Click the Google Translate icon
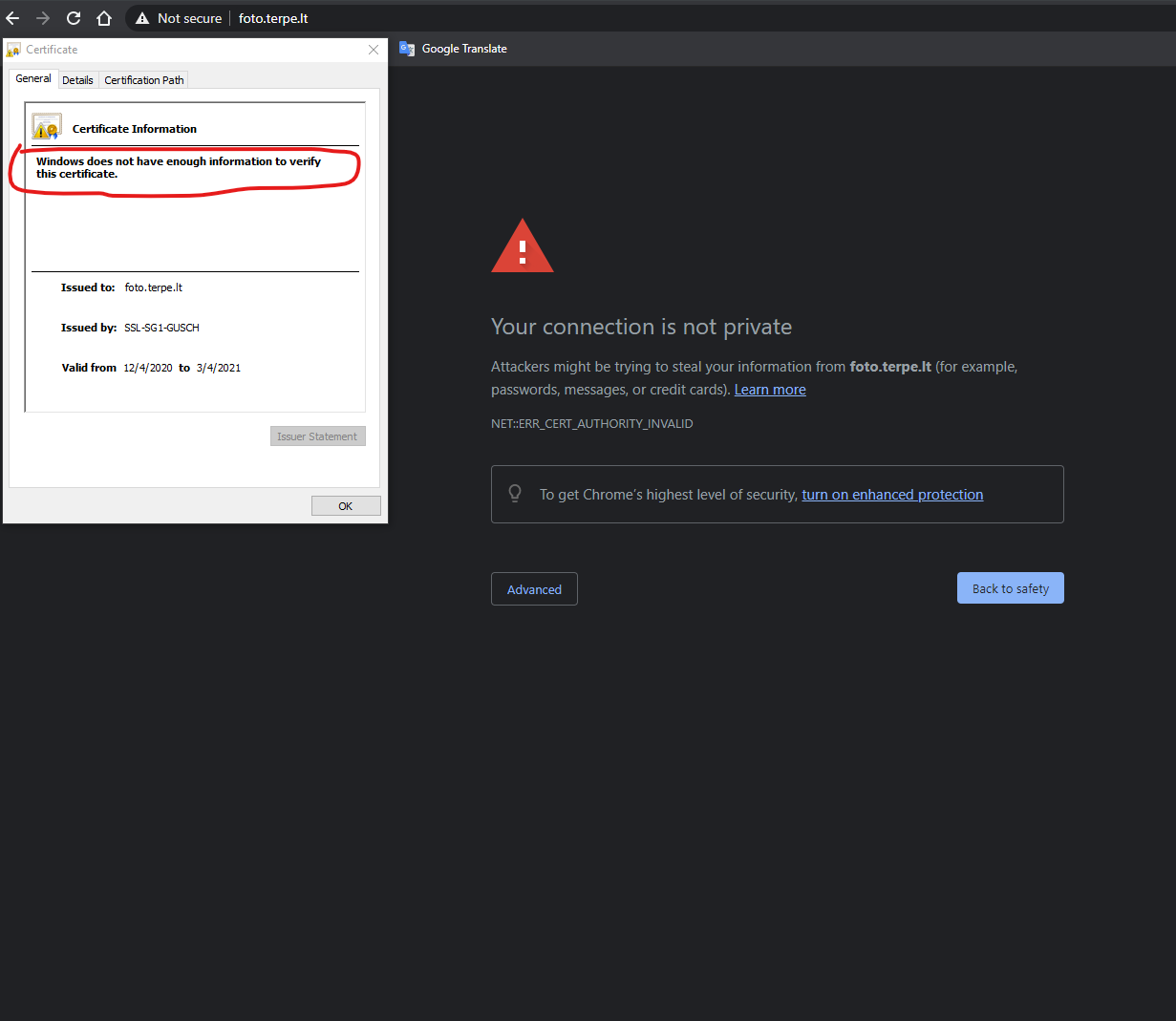1176x1021 pixels. (x=407, y=49)
